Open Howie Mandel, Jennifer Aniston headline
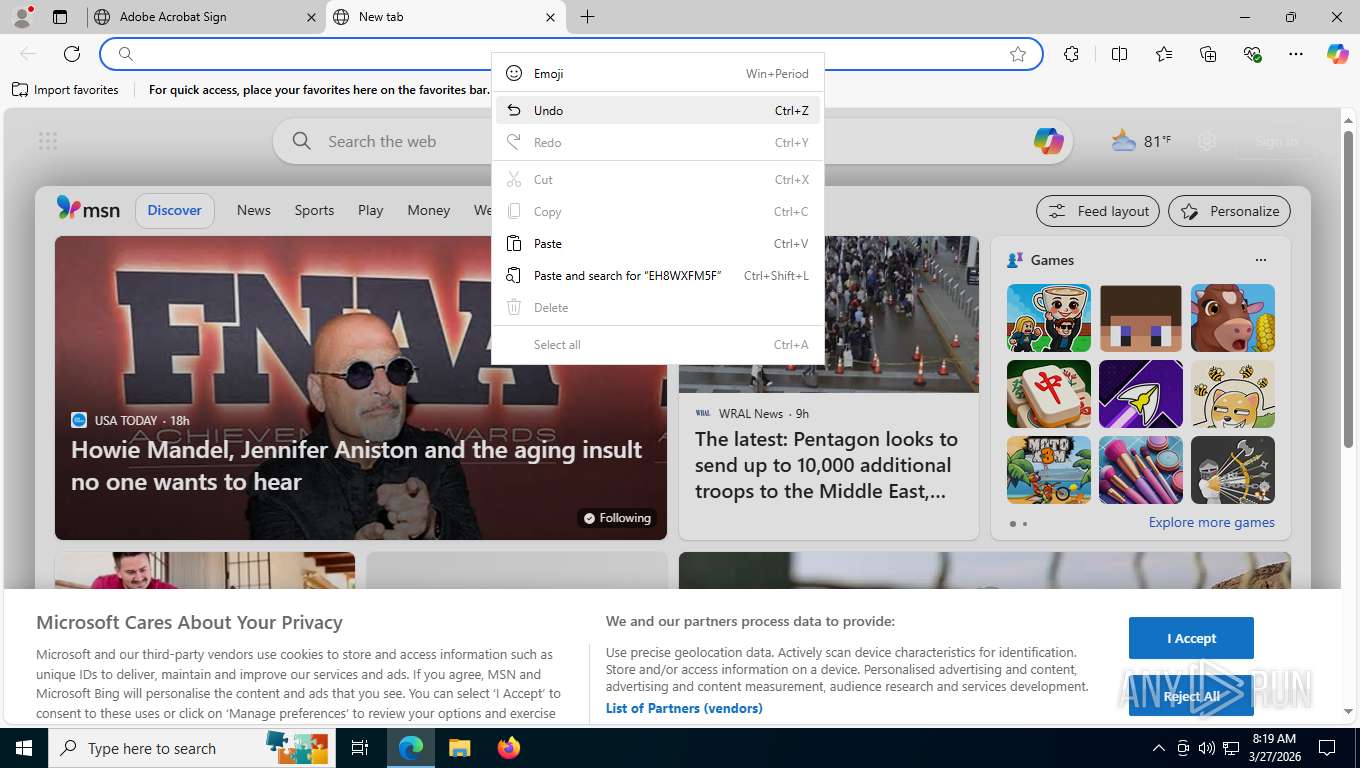 click(x=357, y=466)
